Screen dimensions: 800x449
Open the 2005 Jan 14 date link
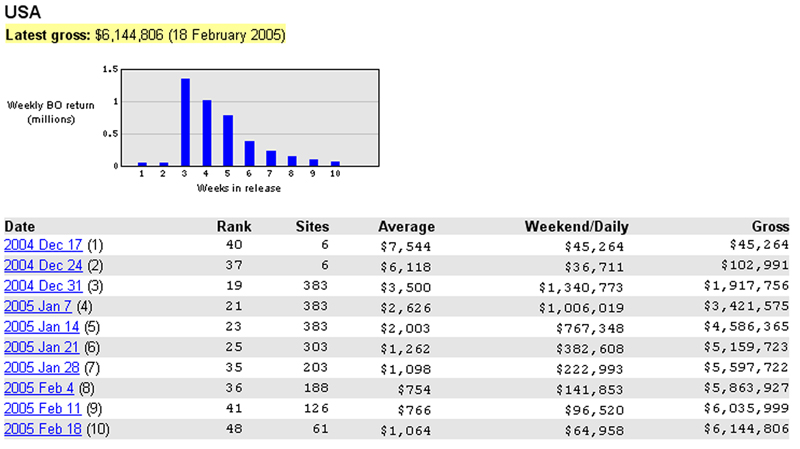tap(41, 327)
